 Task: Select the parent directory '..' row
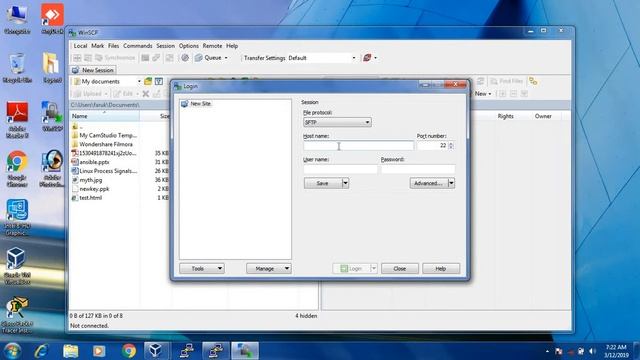[78, 127]
